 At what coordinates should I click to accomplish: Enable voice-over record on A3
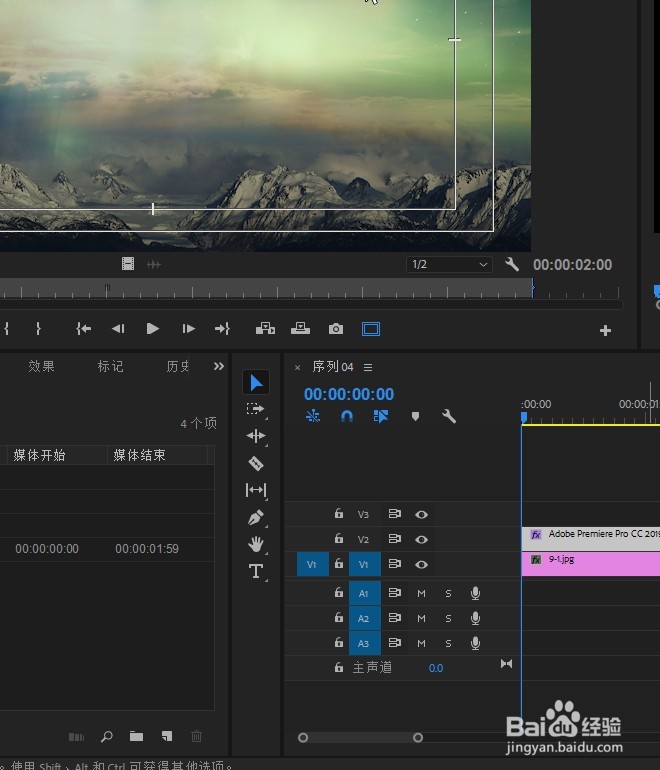click(475, 643)
